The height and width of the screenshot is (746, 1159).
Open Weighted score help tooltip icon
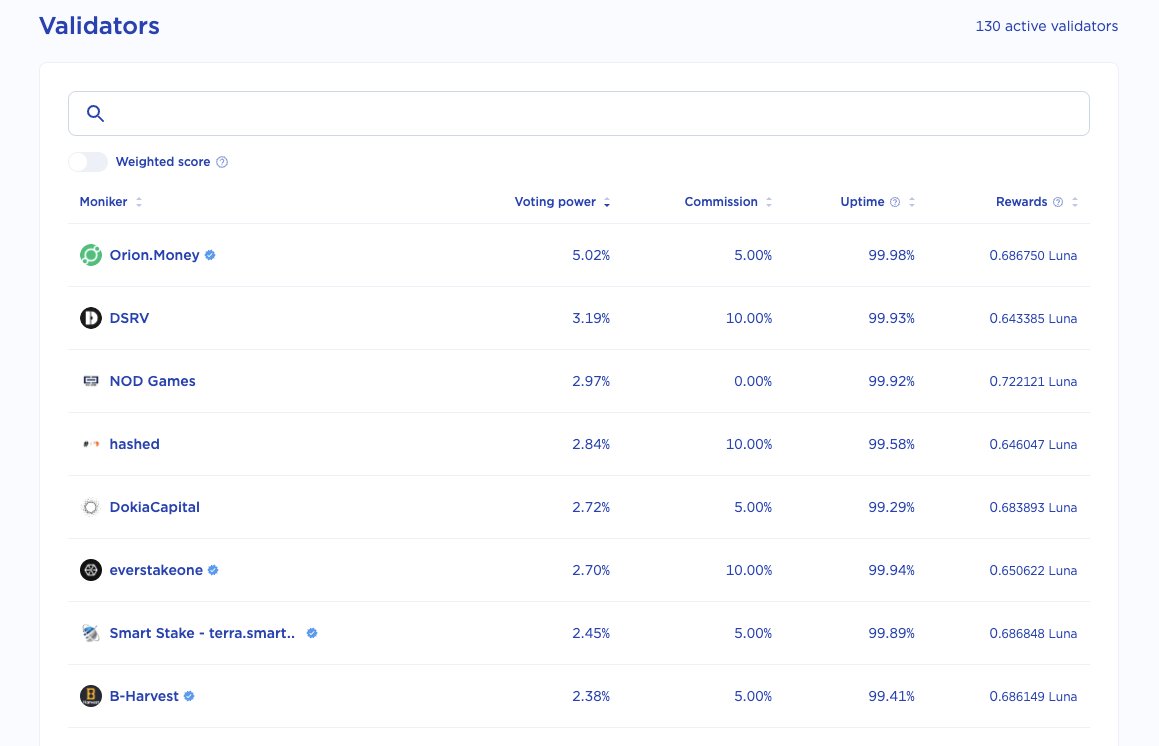[222, 162]
